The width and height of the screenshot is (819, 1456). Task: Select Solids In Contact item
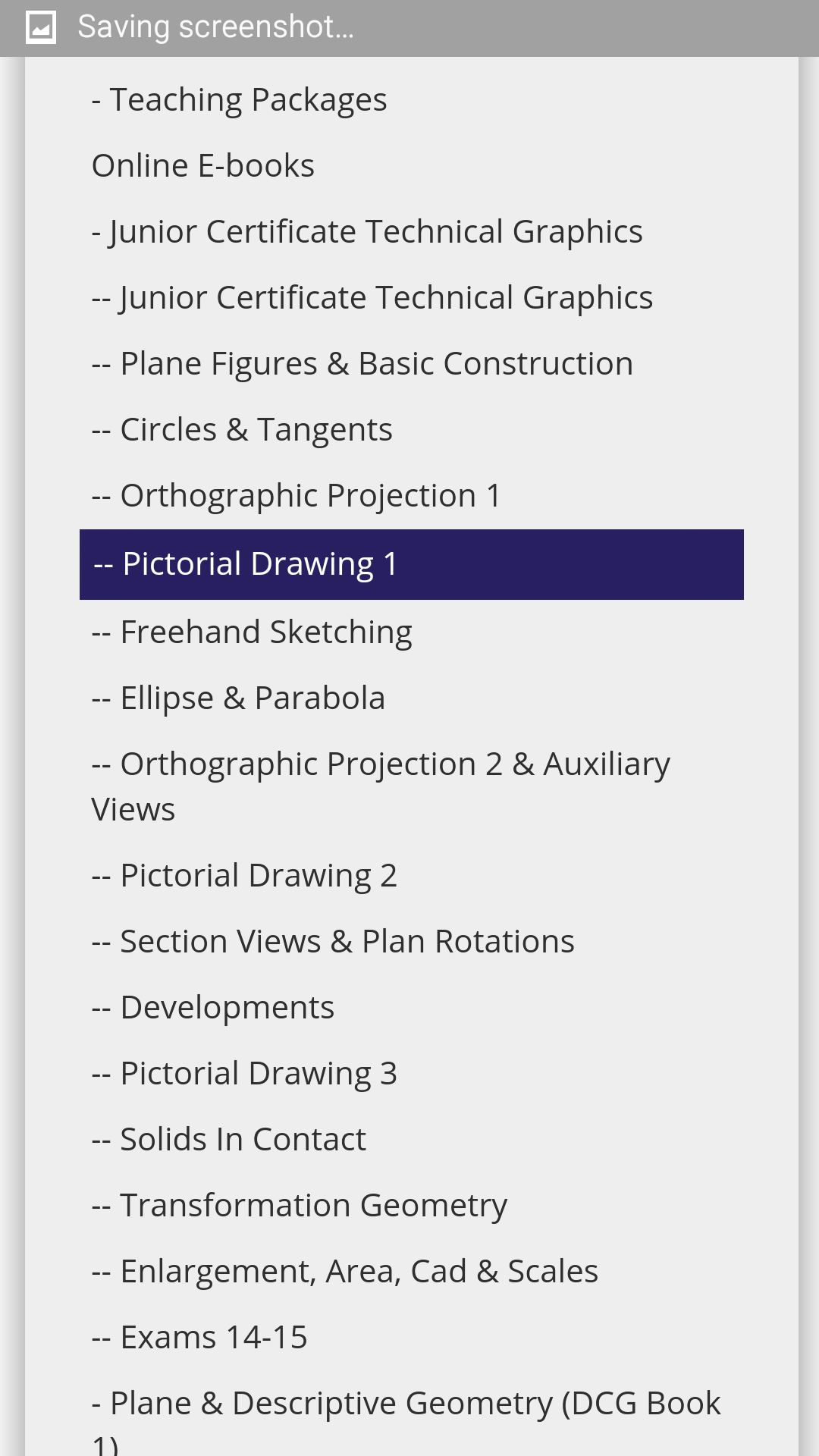click(229, 1139)
